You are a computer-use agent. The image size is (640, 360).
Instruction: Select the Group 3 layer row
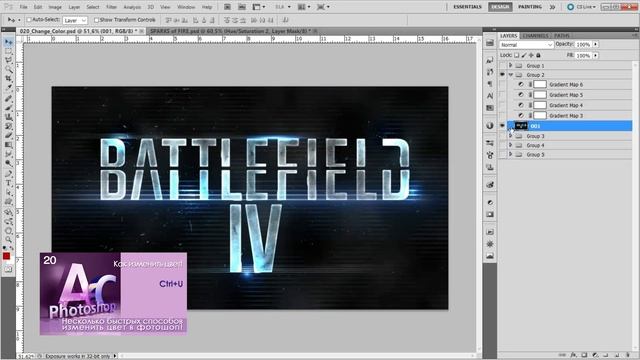pyautogui.click(x=565, y=136)
